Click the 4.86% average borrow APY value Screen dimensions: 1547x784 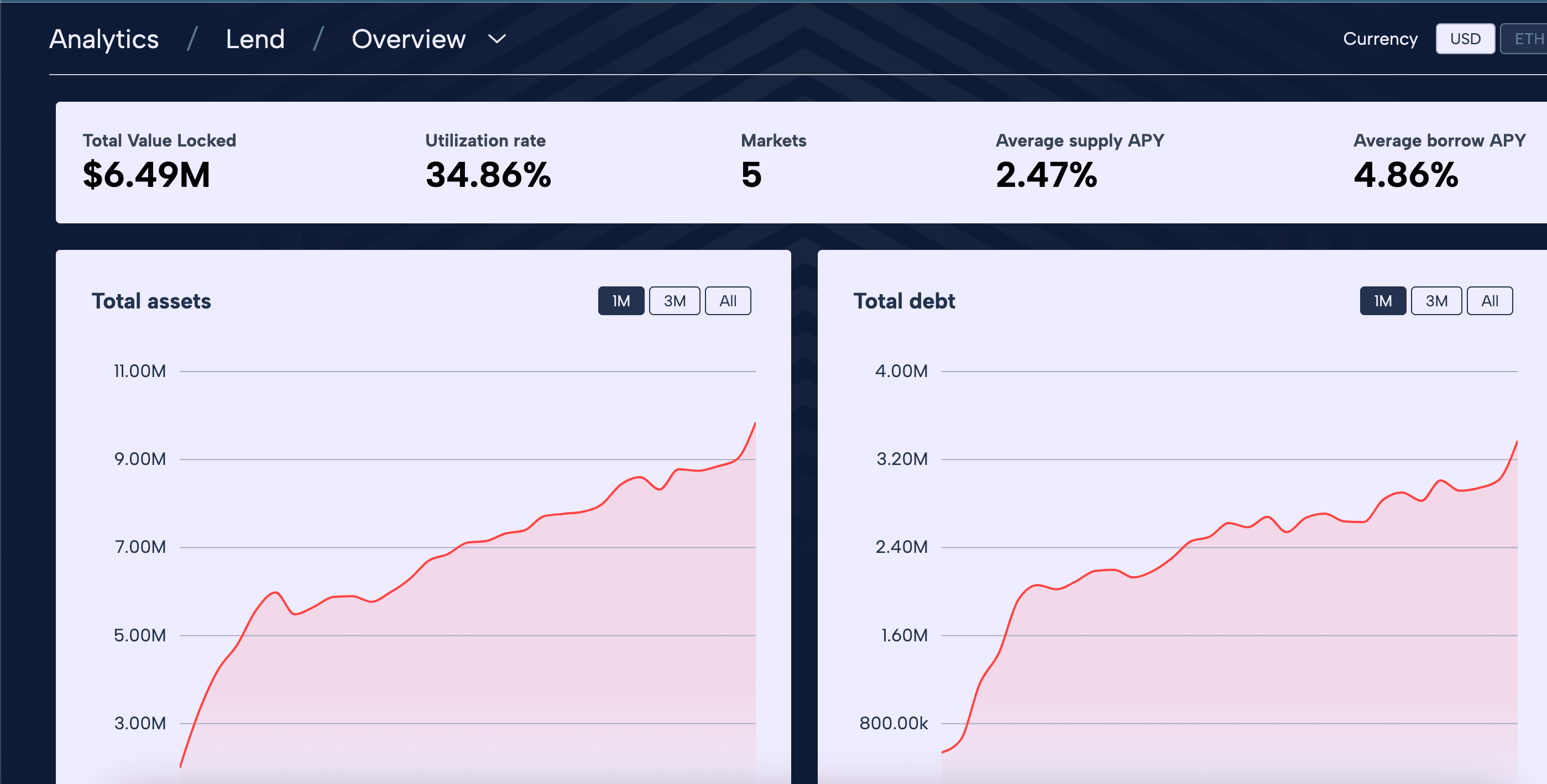tap(1406, 175)
